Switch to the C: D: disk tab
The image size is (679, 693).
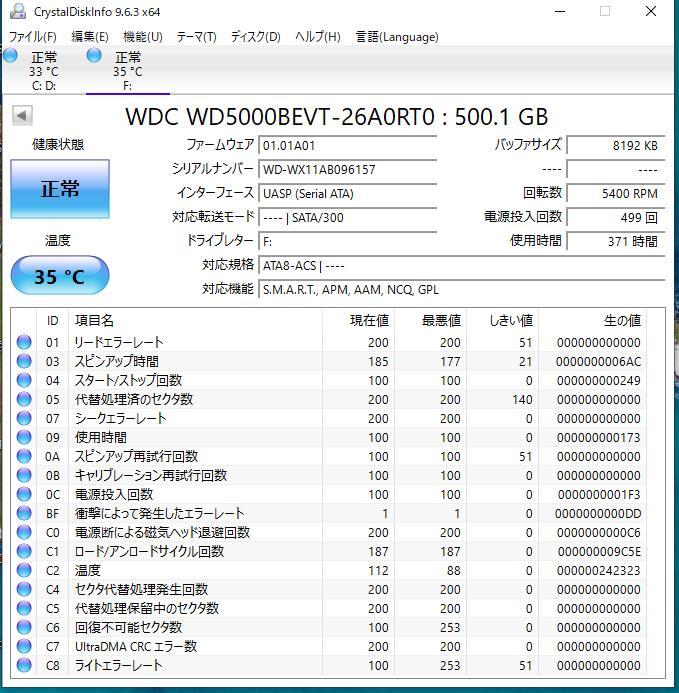coord(44,71)
